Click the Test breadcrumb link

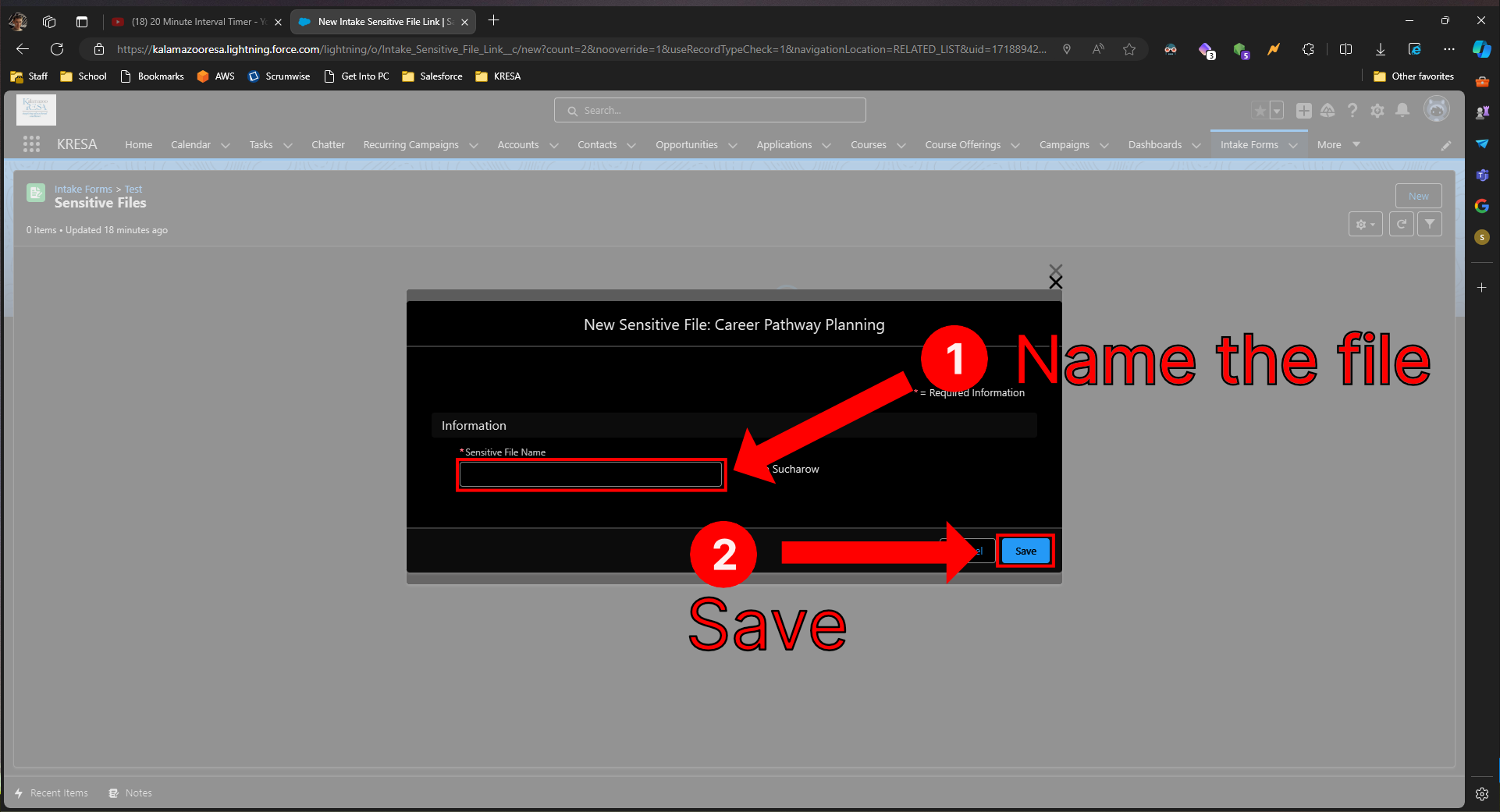[x=133, y=190]
